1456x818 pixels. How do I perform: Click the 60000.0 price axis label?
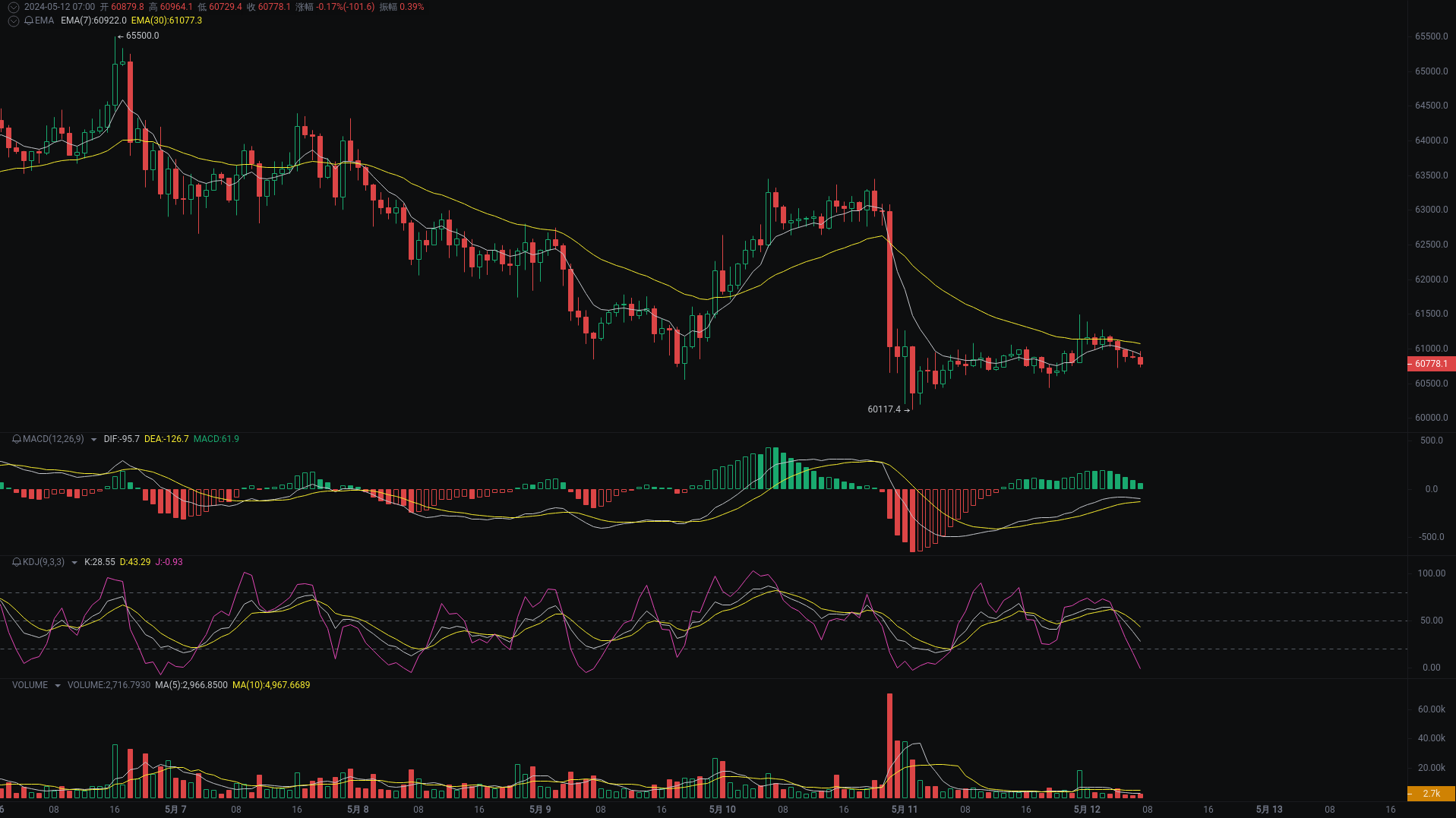point(1431,418)
